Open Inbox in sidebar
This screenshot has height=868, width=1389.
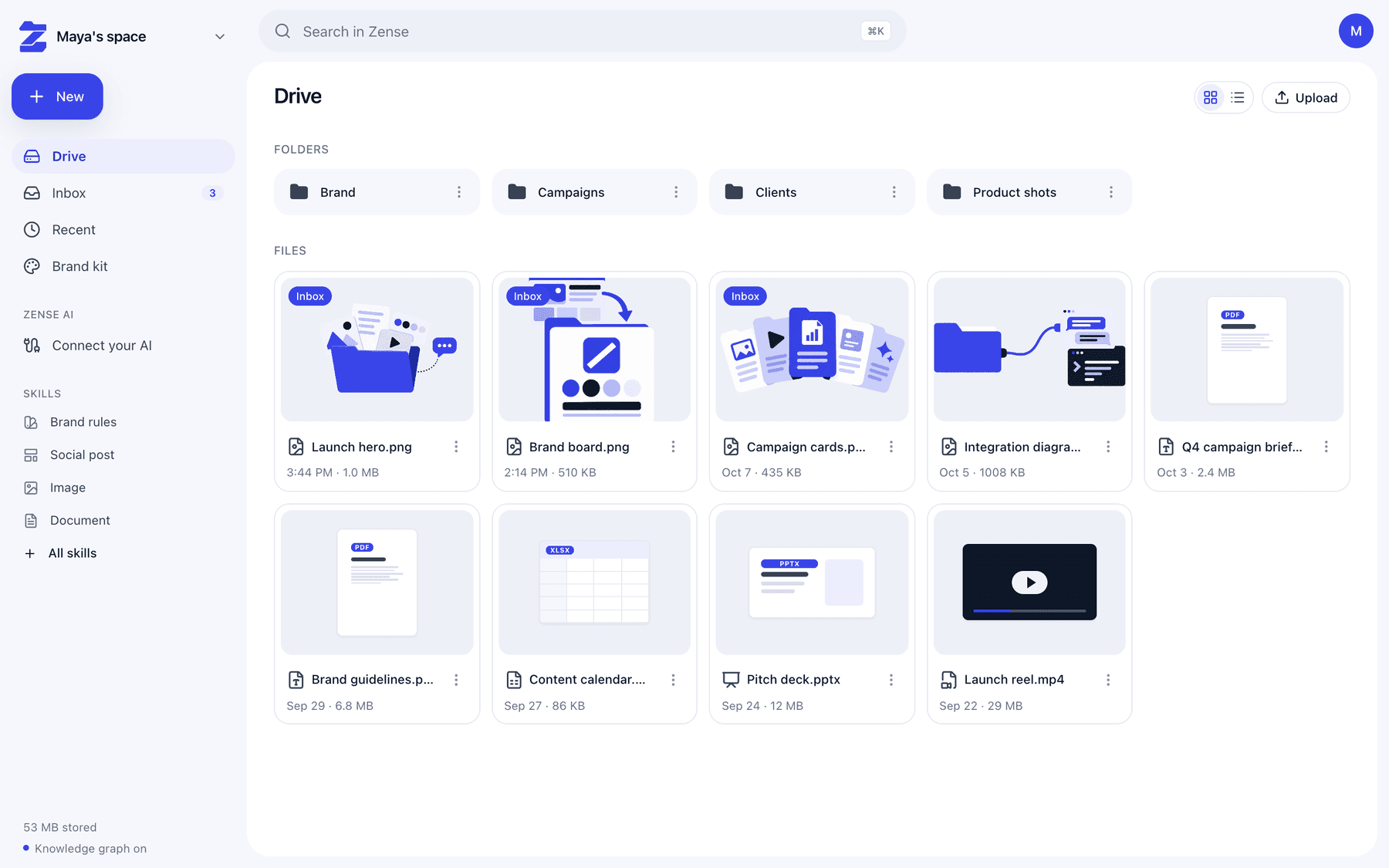pos(123,193)
